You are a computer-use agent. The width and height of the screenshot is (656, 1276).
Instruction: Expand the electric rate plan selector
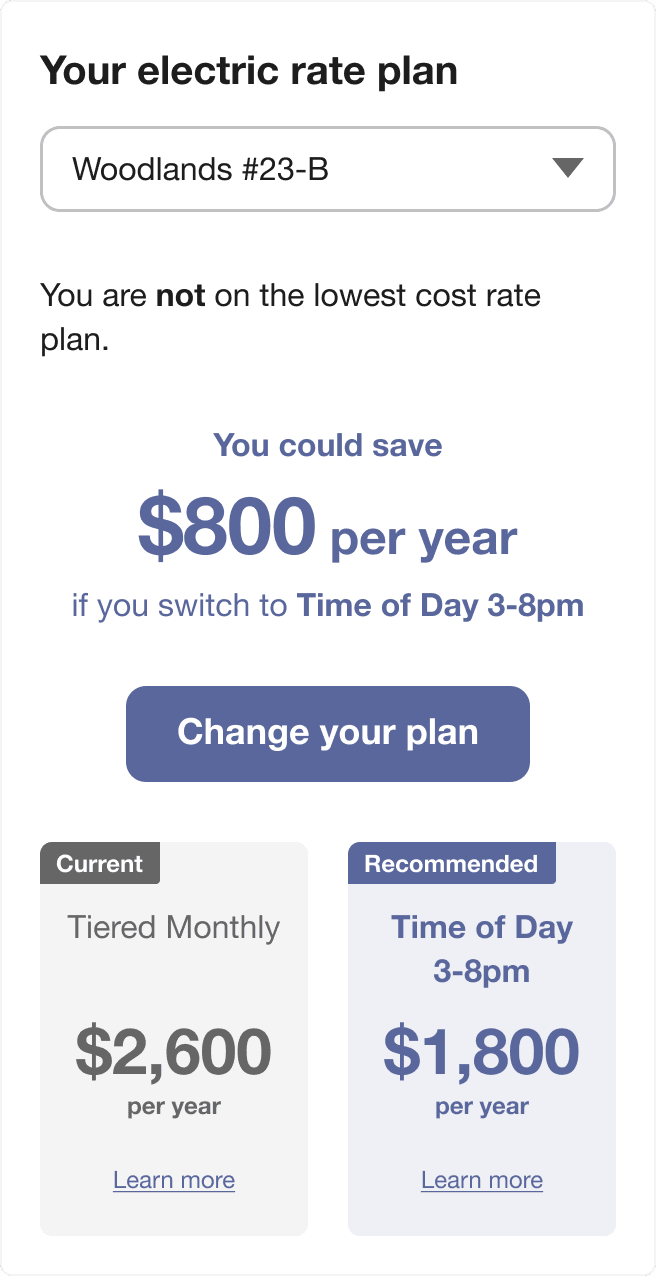327,169
